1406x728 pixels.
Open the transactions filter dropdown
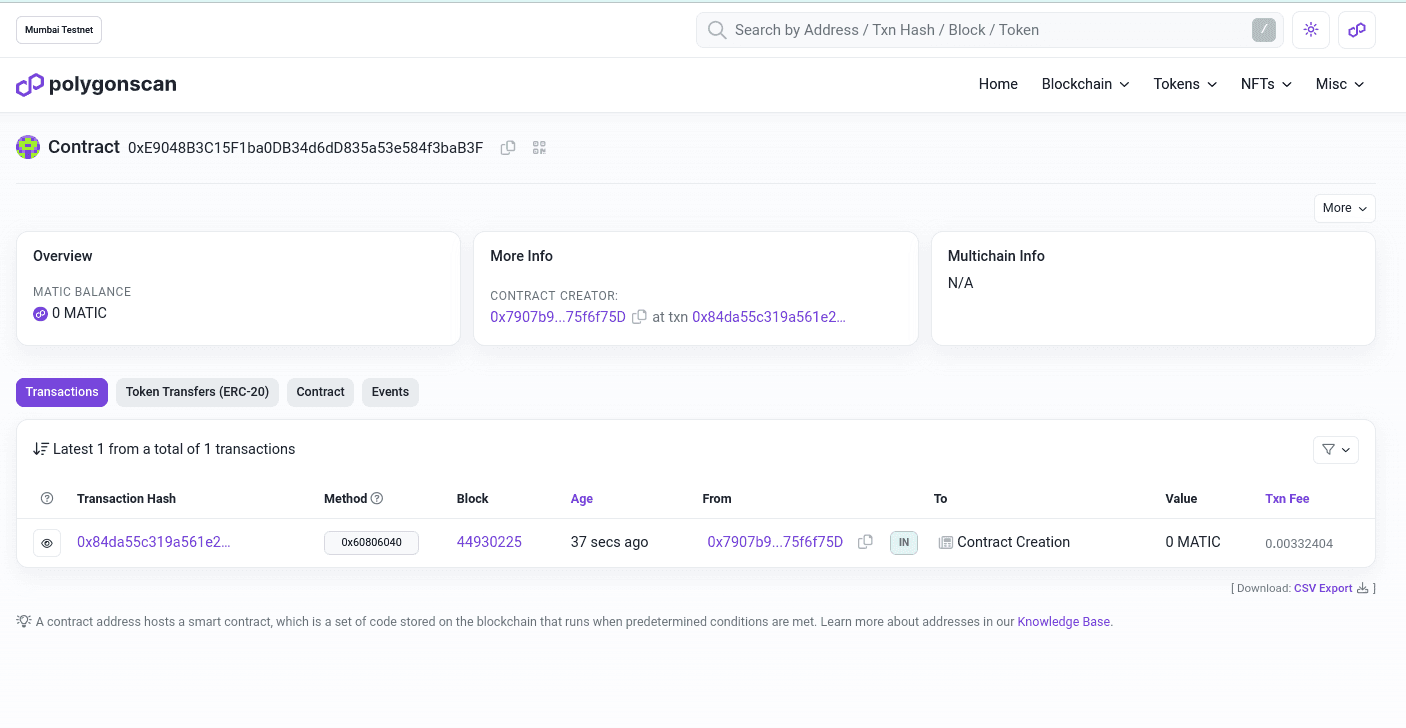pyautogui.click(x=1335, y=450)
